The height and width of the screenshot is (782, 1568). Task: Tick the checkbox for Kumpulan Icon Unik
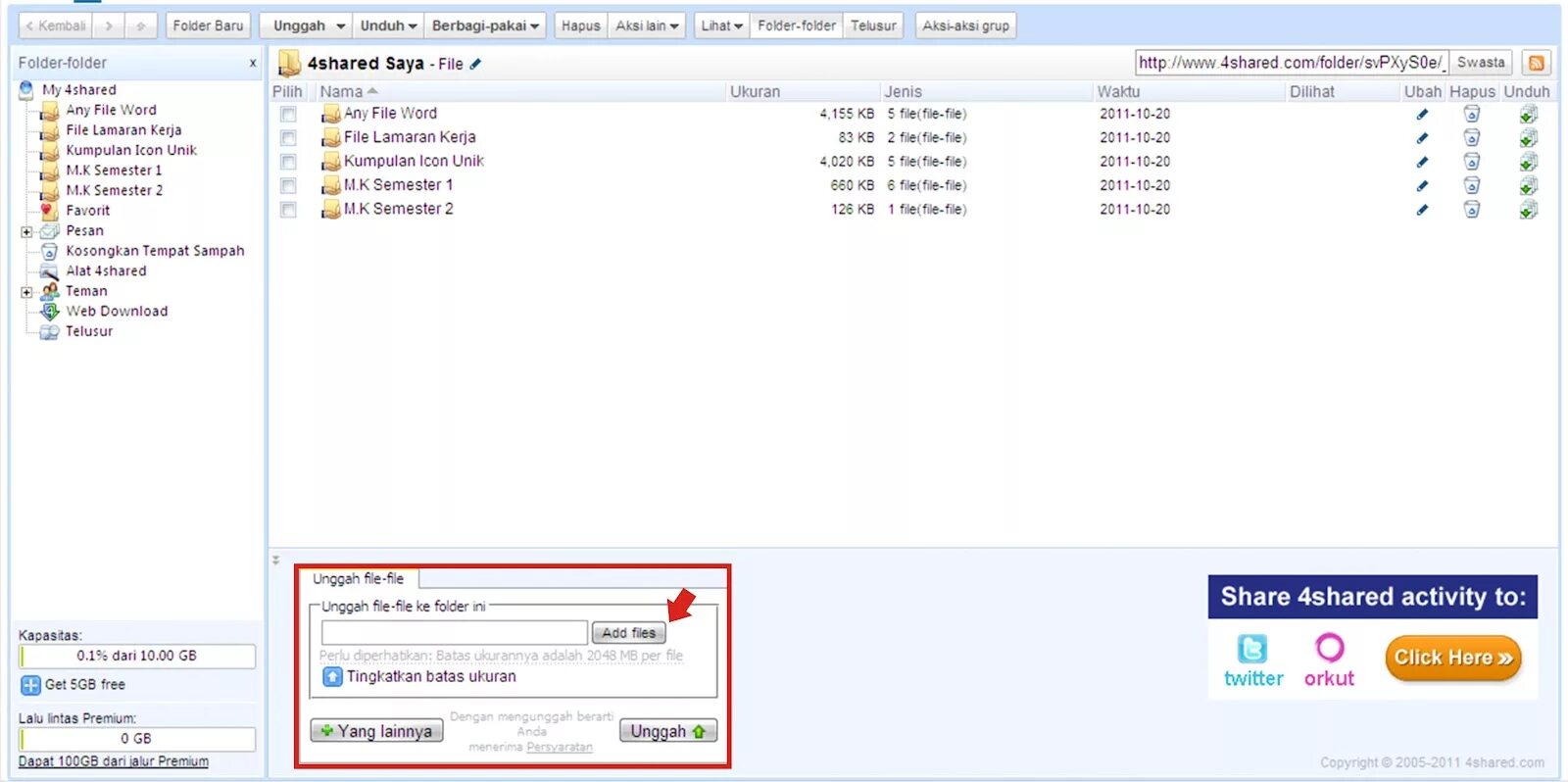tap(288, 162)
